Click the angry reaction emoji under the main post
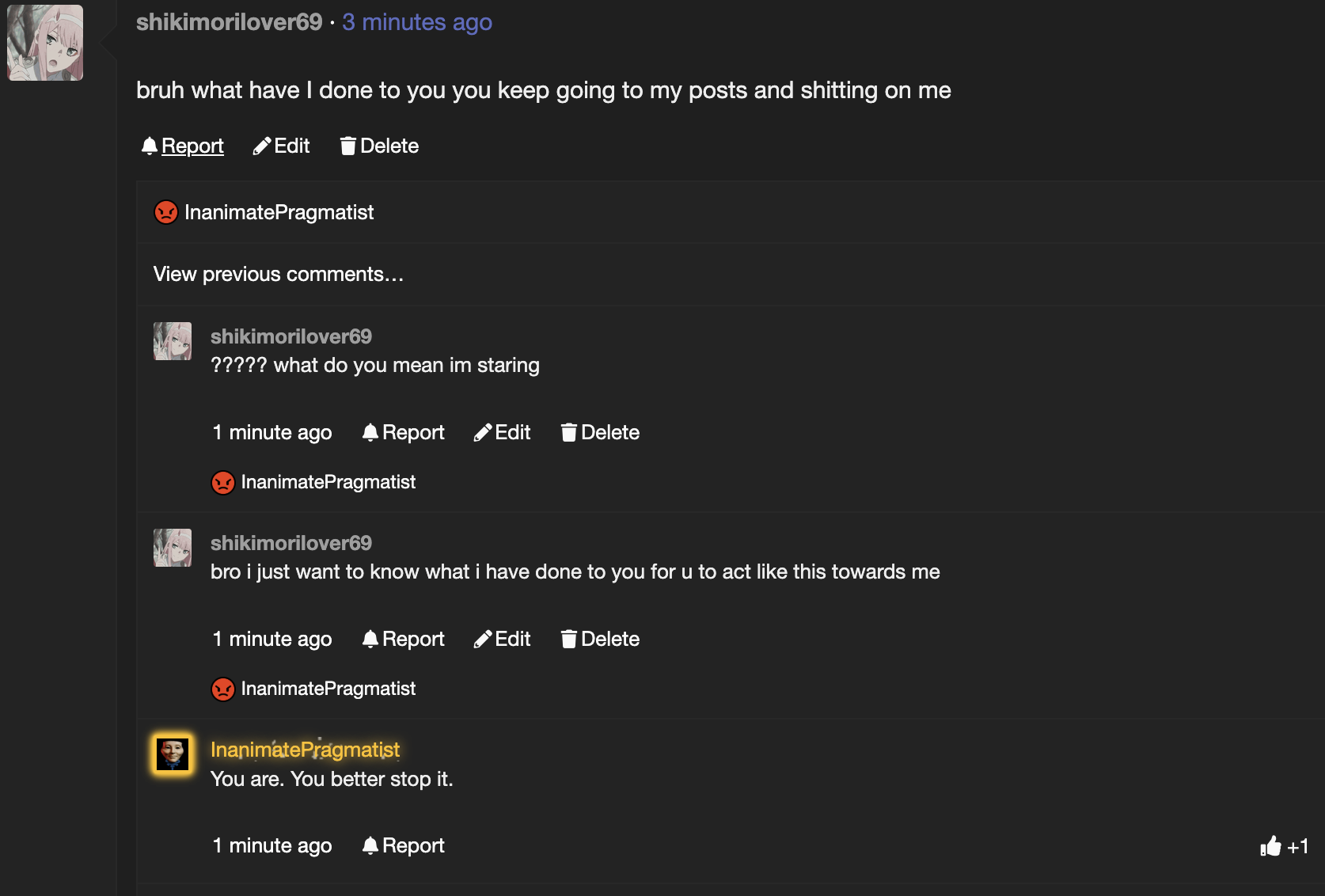 (165, 212)
